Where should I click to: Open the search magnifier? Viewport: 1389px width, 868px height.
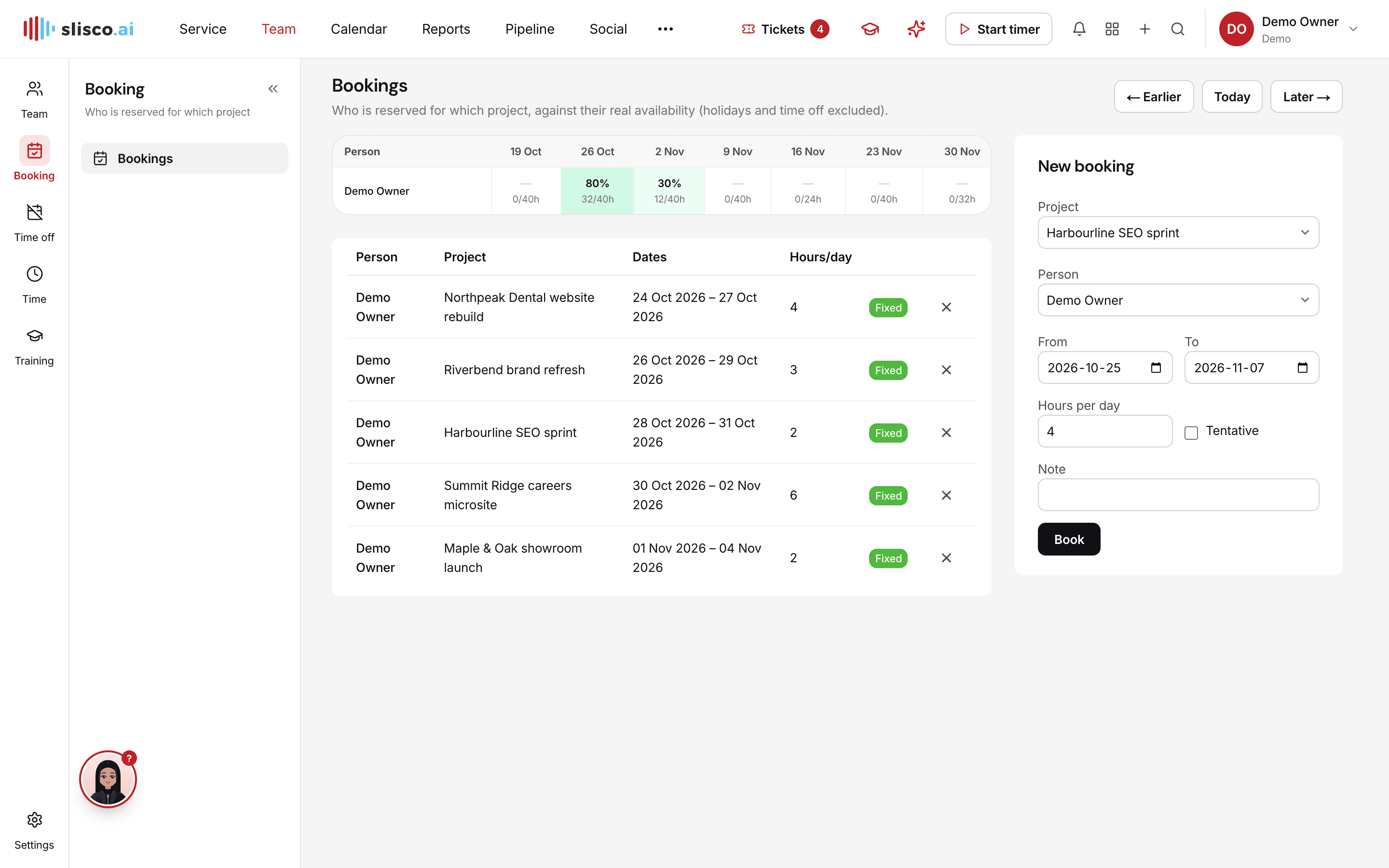tap(1177, 29)
